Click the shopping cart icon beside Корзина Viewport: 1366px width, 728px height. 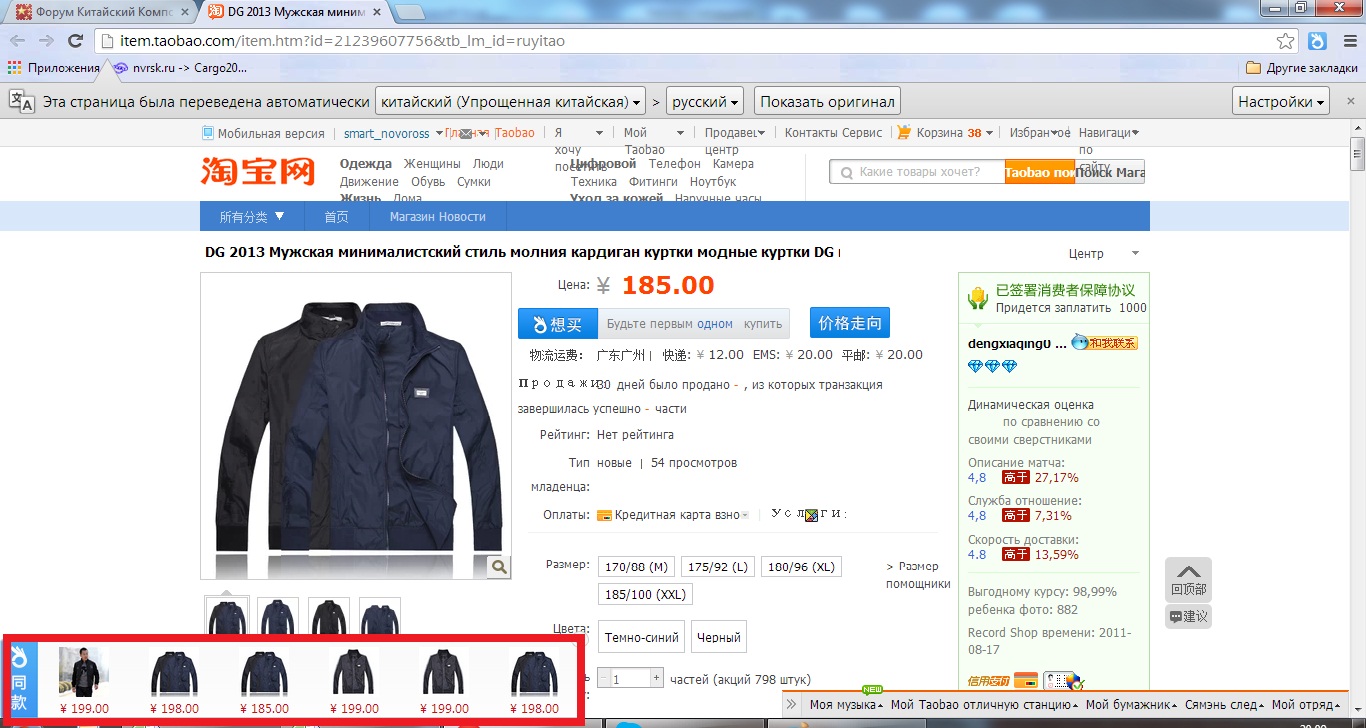click(x=904, y=132)
